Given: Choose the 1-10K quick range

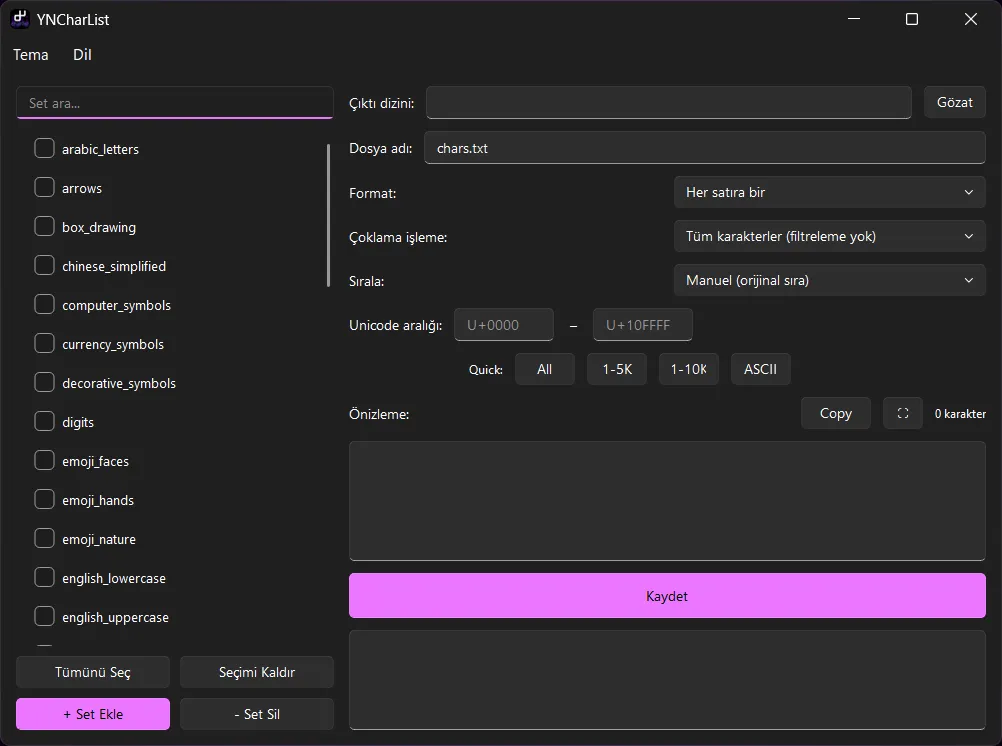Looking at the screenshot, I should coord(689,369).
